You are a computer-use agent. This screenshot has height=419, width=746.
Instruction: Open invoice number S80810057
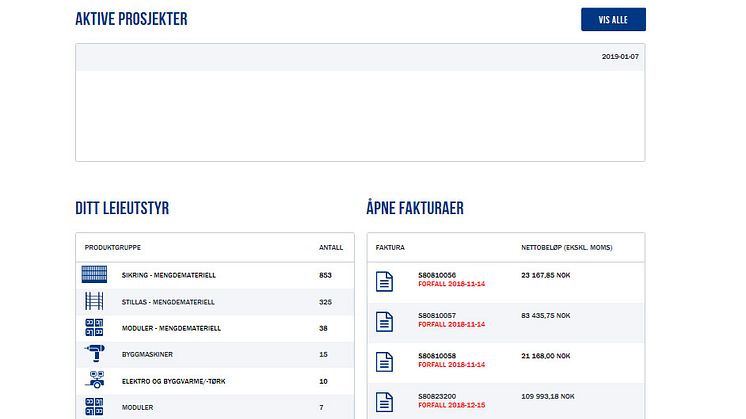coord(437,315)
